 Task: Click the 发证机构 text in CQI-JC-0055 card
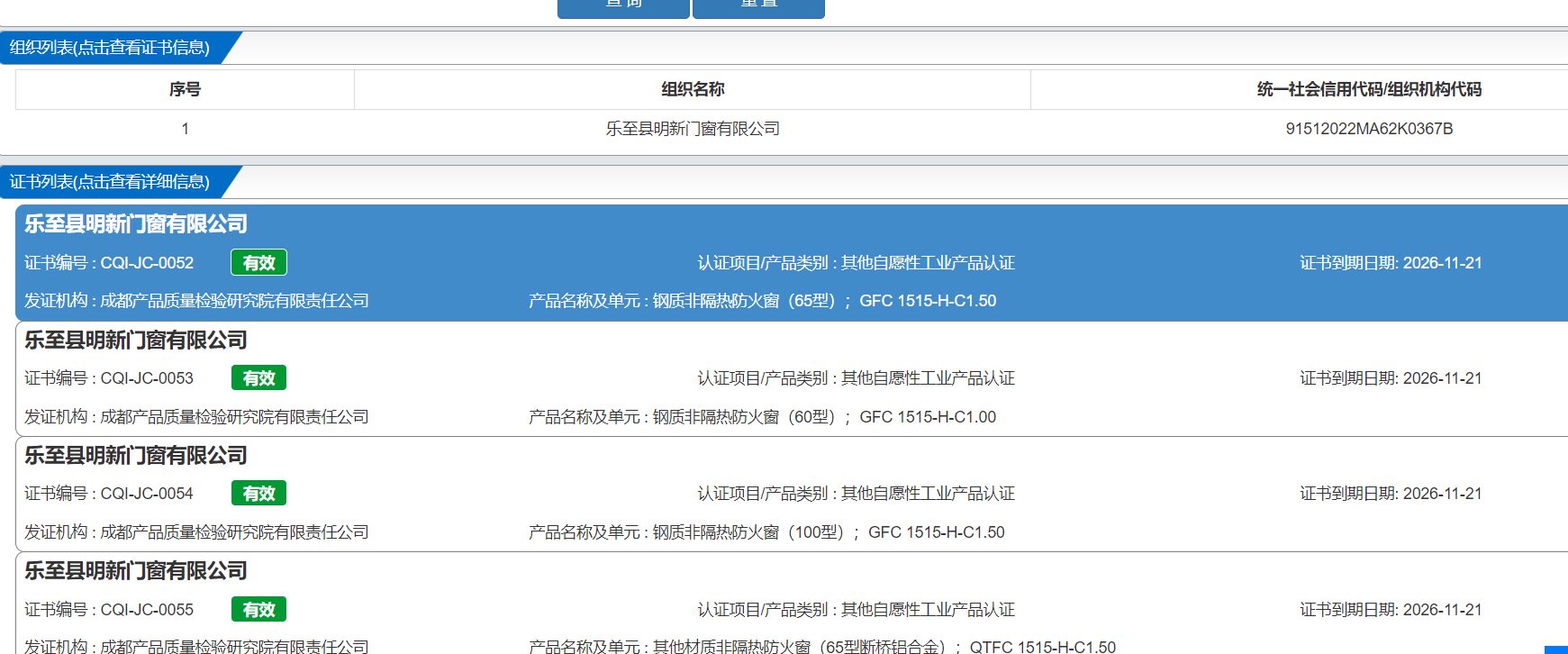click(196, 646)
